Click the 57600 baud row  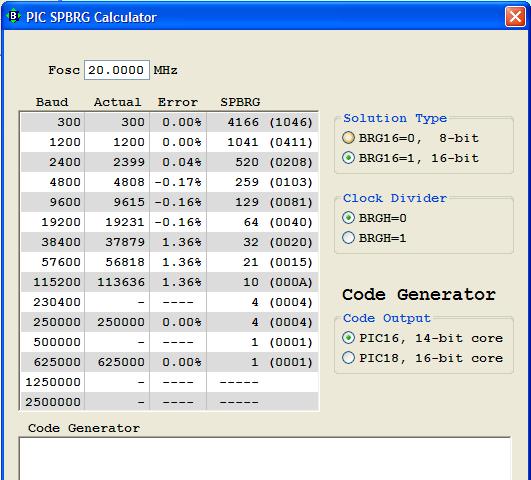click(169, 262)
